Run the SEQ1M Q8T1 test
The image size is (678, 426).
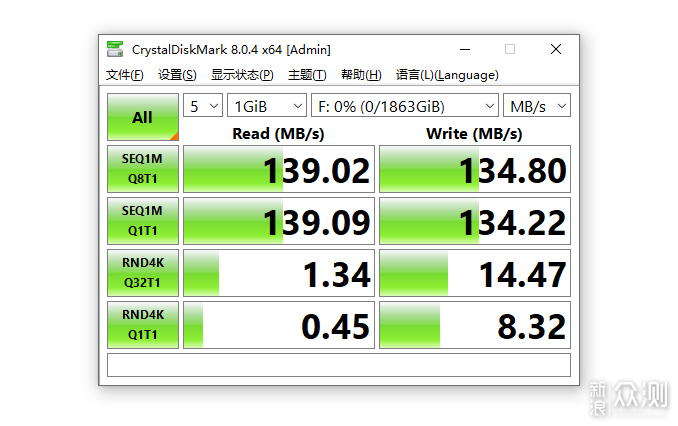pyautogui.click(x=143, y=169)
